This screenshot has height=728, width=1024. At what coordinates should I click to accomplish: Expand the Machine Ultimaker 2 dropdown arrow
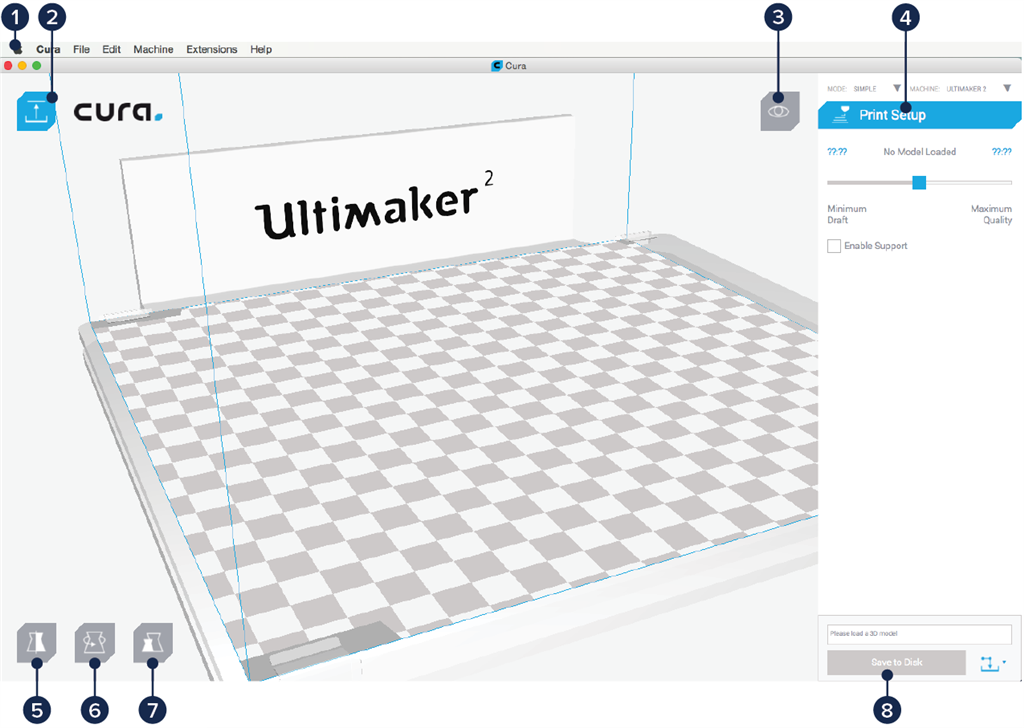tap(1007, 88)
